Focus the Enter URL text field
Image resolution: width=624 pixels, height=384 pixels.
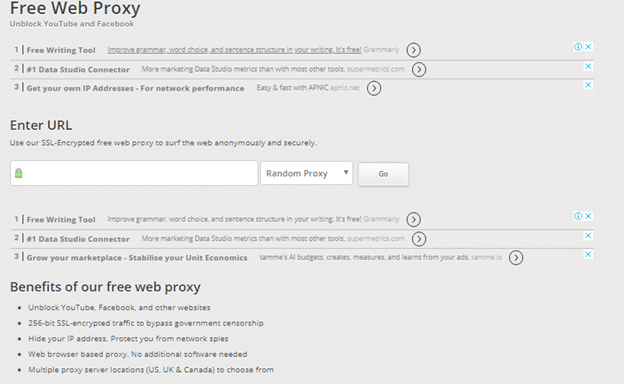(x=134, y=173)
